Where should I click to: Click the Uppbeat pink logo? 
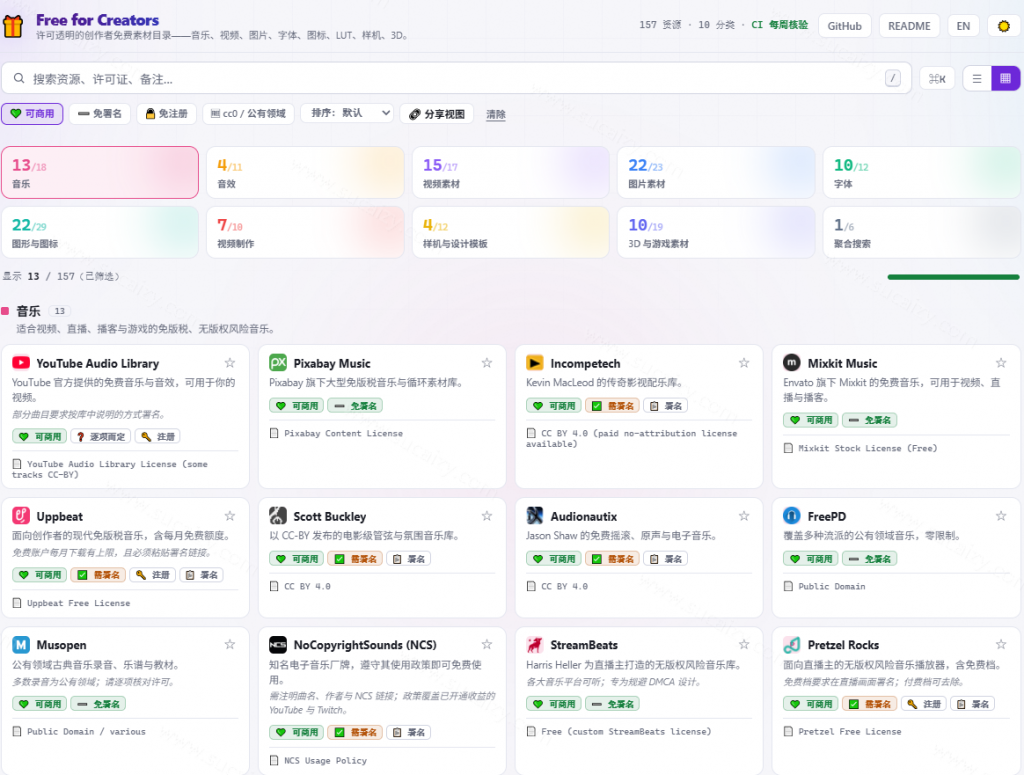[21, 516]
